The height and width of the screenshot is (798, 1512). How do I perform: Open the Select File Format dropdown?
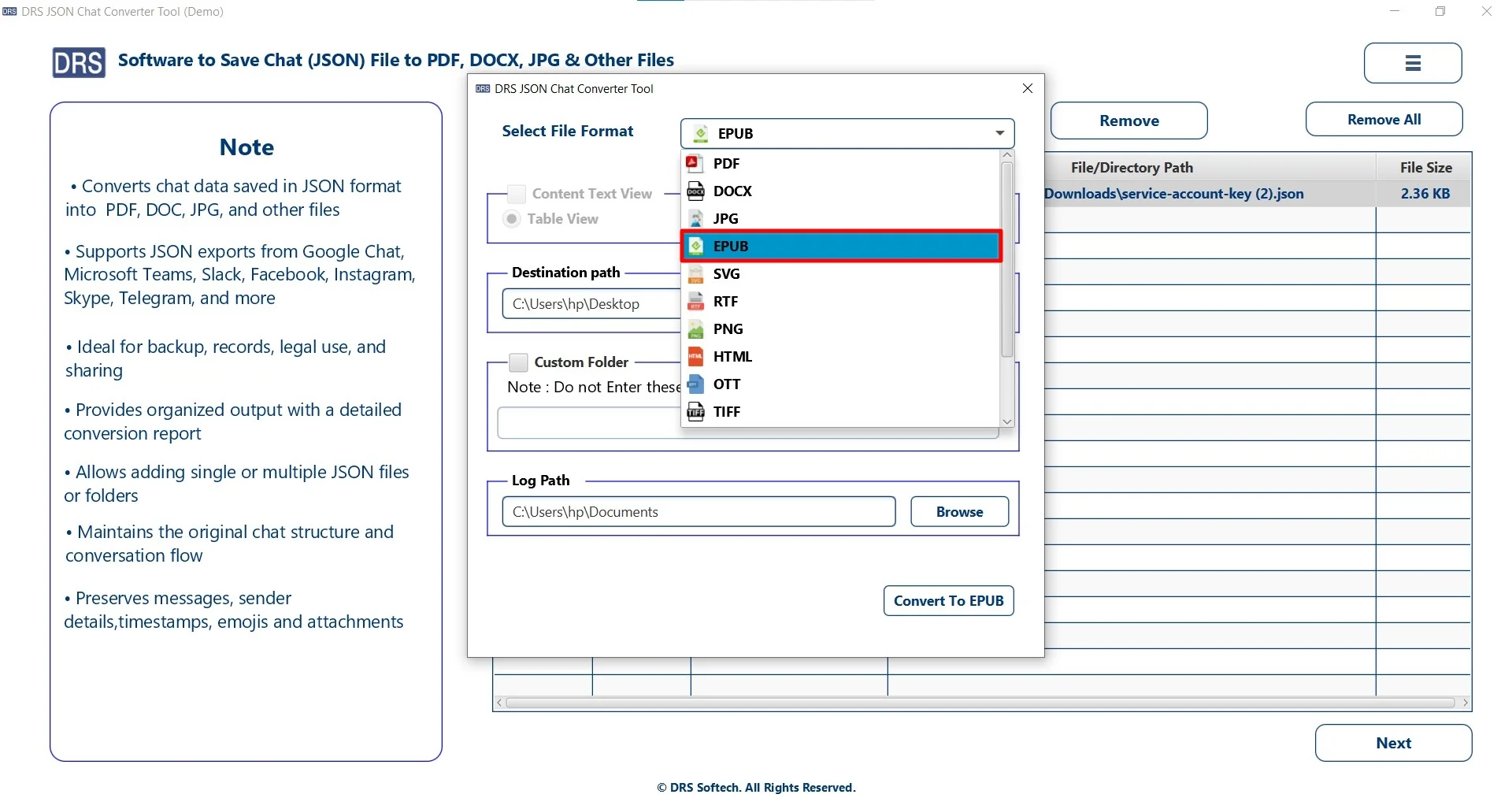(998, 133)
